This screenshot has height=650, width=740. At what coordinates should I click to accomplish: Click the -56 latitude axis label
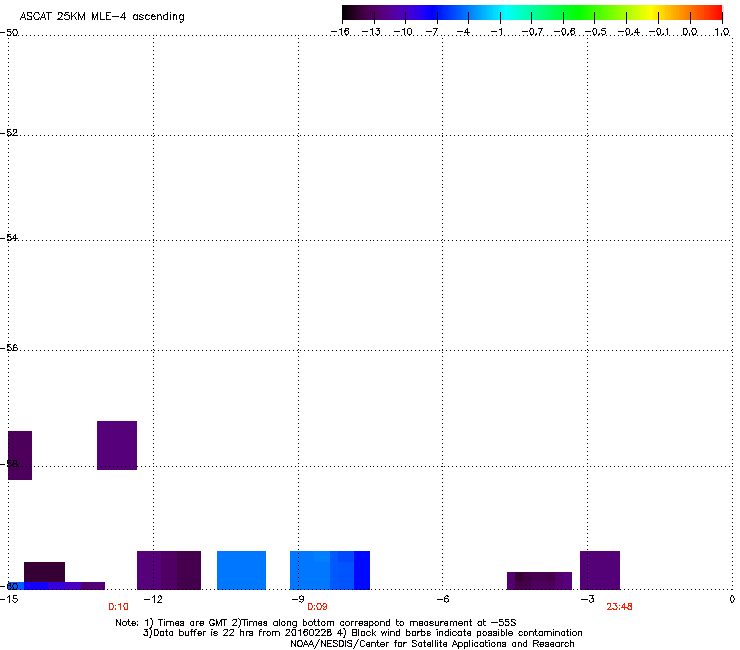(9, 347)
